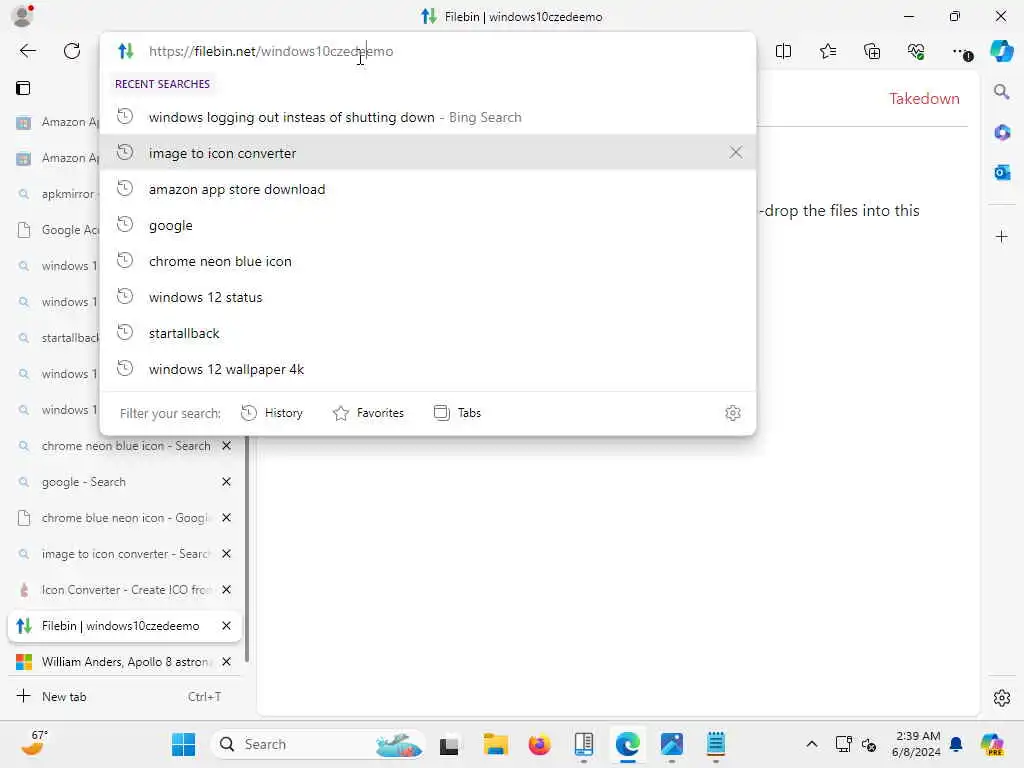Open the Favorites star toolbar icon
The height and width of the screenshot is (768, 1024).
(827, 51)
